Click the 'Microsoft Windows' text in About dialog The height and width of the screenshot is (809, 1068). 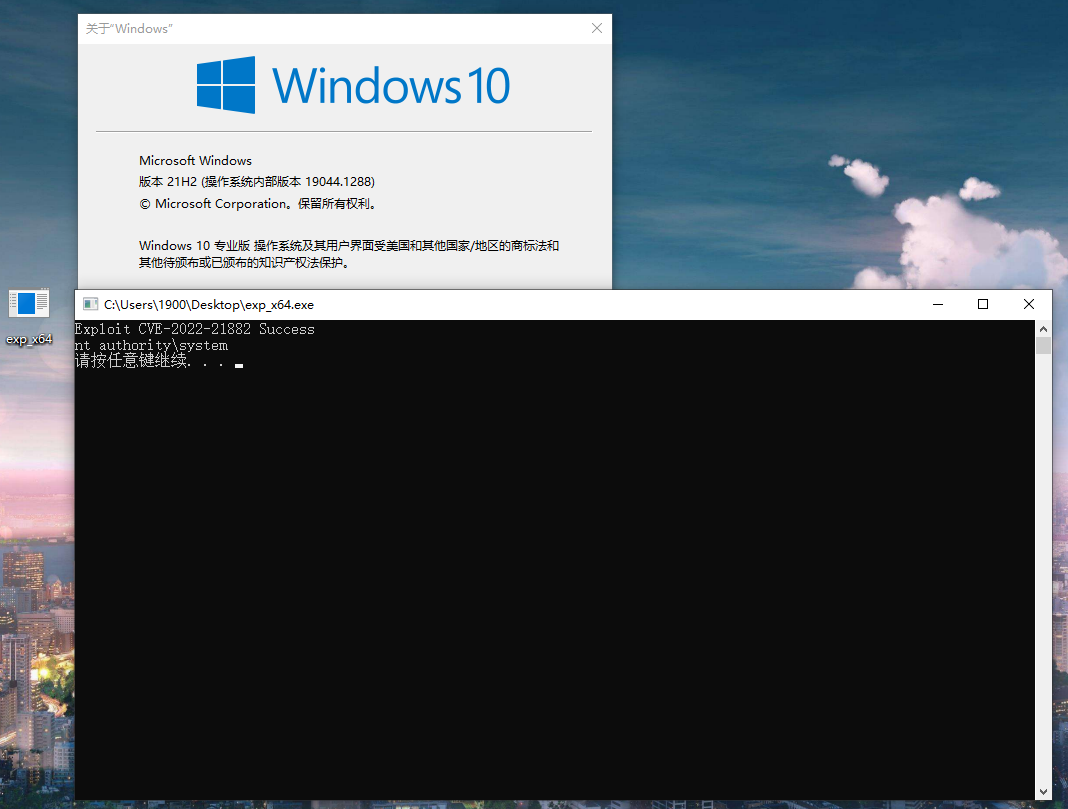195,161
